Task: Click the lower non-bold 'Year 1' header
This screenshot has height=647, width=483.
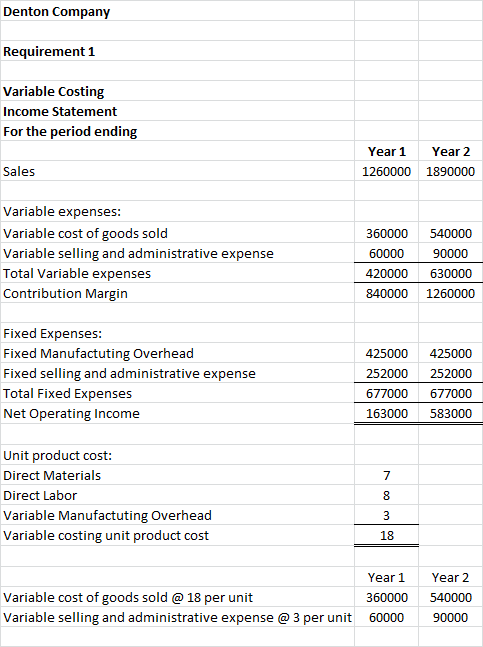Action: tap(386, 577)
